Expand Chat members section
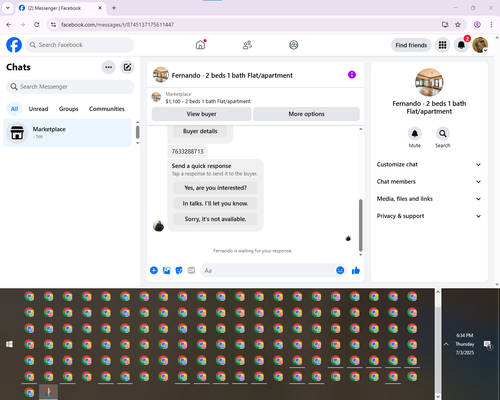 pos(429,182)
